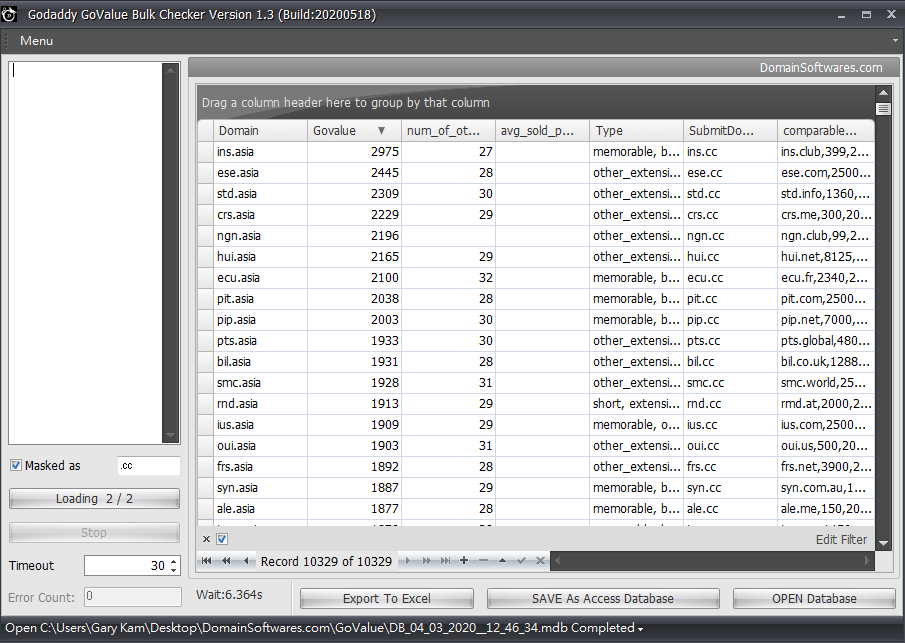Viewport: 905px width, 643px height.
Task: Select the ins.asia domain cell
Action: pos(260,152)
